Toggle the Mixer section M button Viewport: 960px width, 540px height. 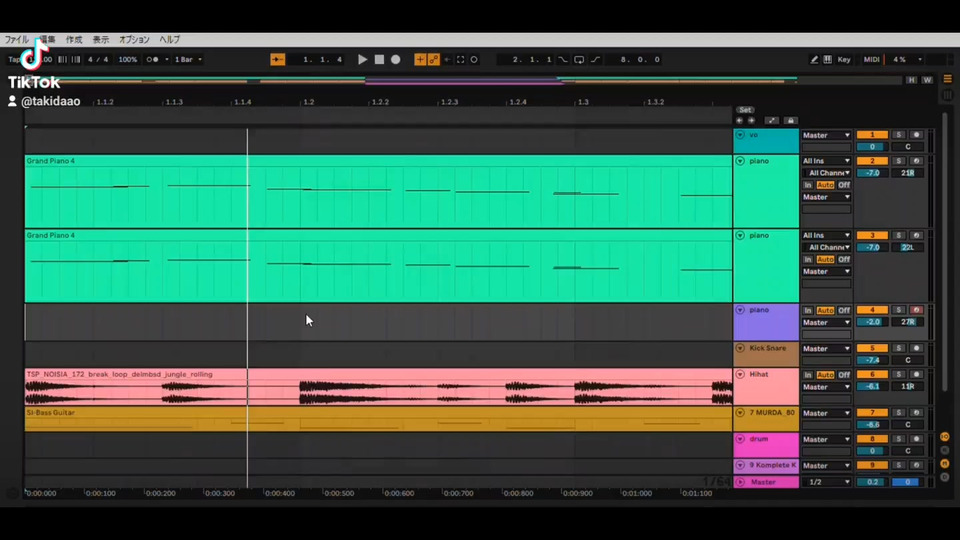[945, 463]
